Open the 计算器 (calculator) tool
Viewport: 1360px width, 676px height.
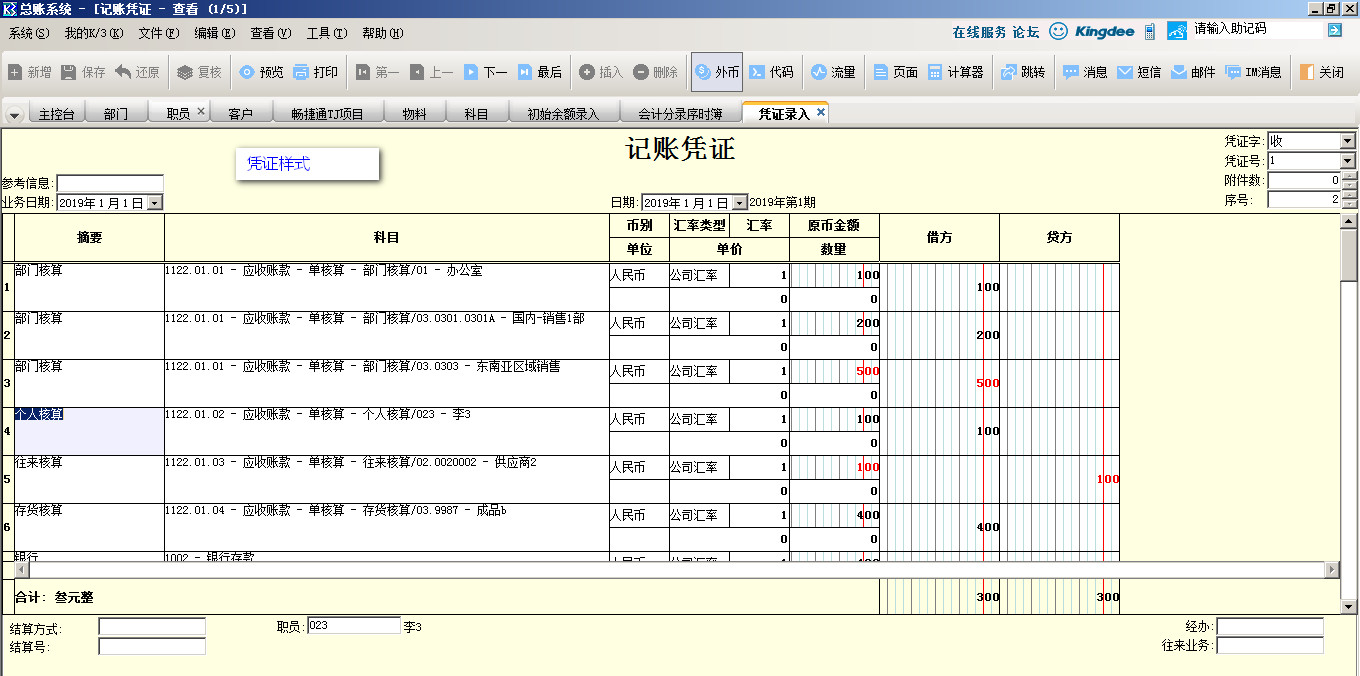(x=955, y=72)
